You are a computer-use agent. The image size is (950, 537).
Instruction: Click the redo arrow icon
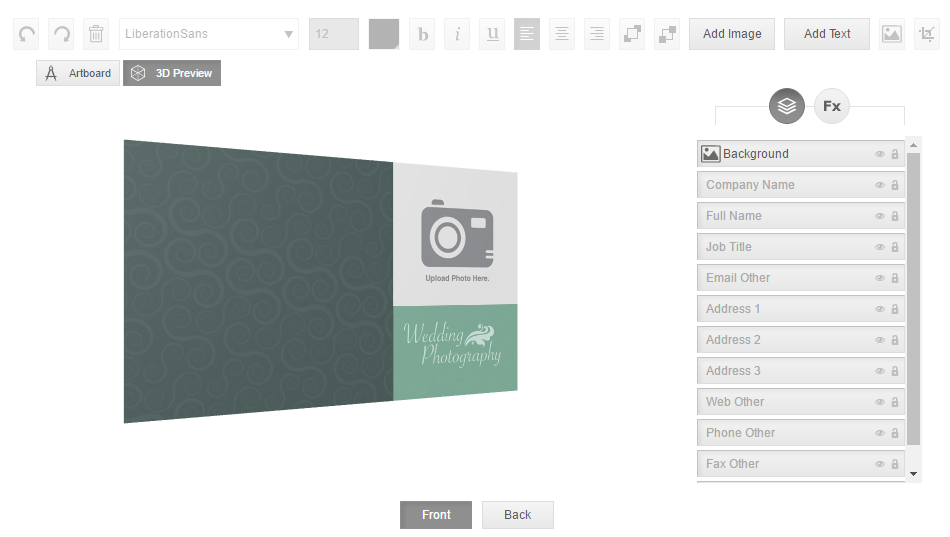61,34
